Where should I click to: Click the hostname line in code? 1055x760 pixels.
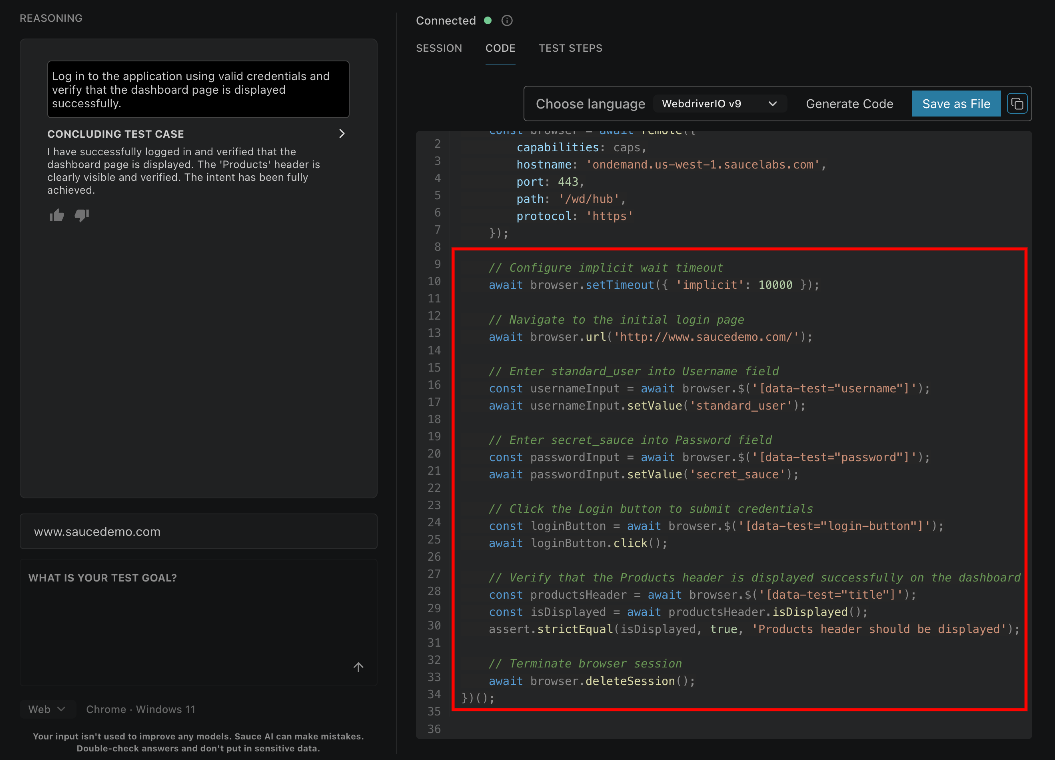pyautogui.click(x=671, y=165)
